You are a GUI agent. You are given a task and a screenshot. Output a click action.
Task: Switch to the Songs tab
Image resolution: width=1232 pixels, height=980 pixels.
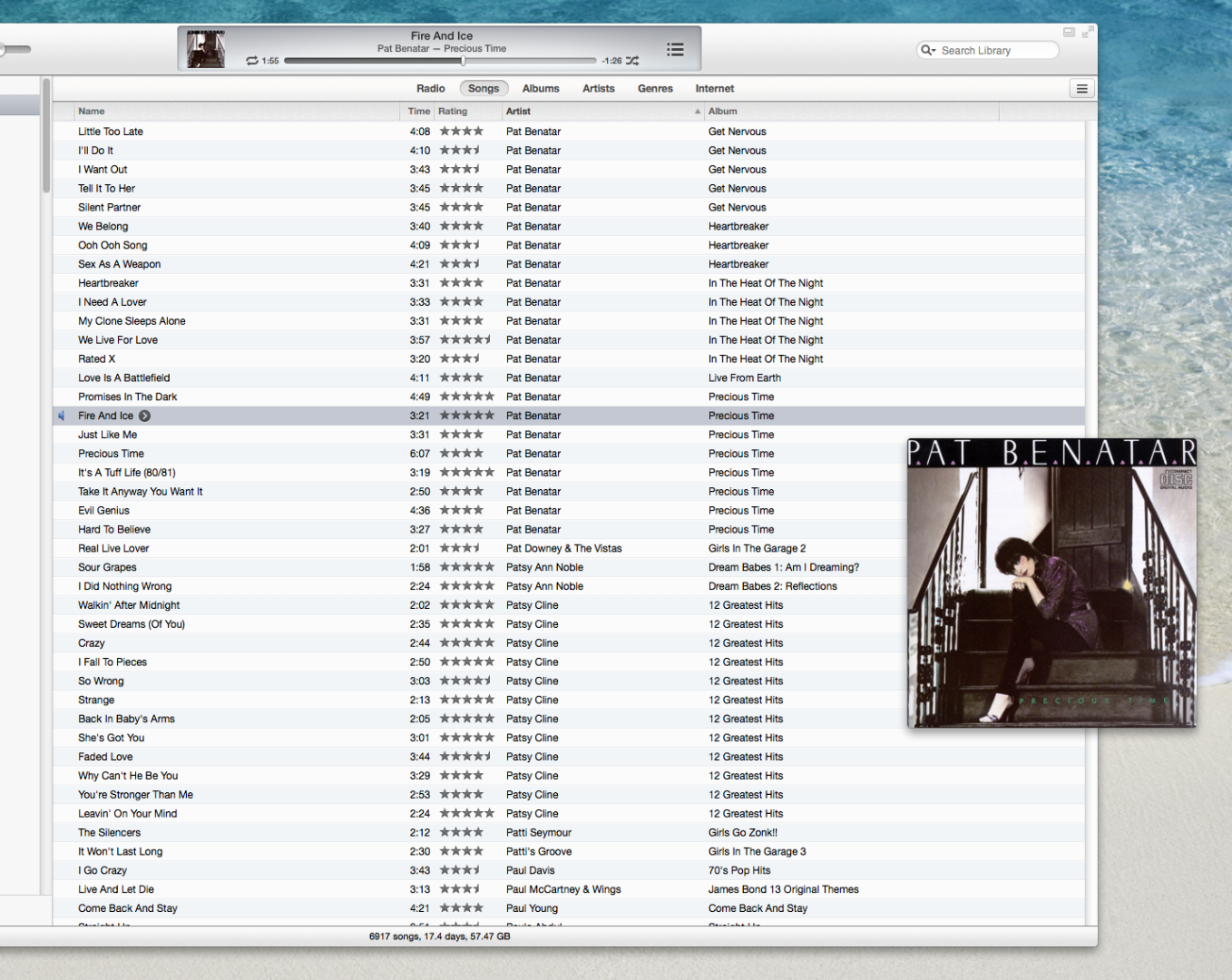tap(484, 89)
